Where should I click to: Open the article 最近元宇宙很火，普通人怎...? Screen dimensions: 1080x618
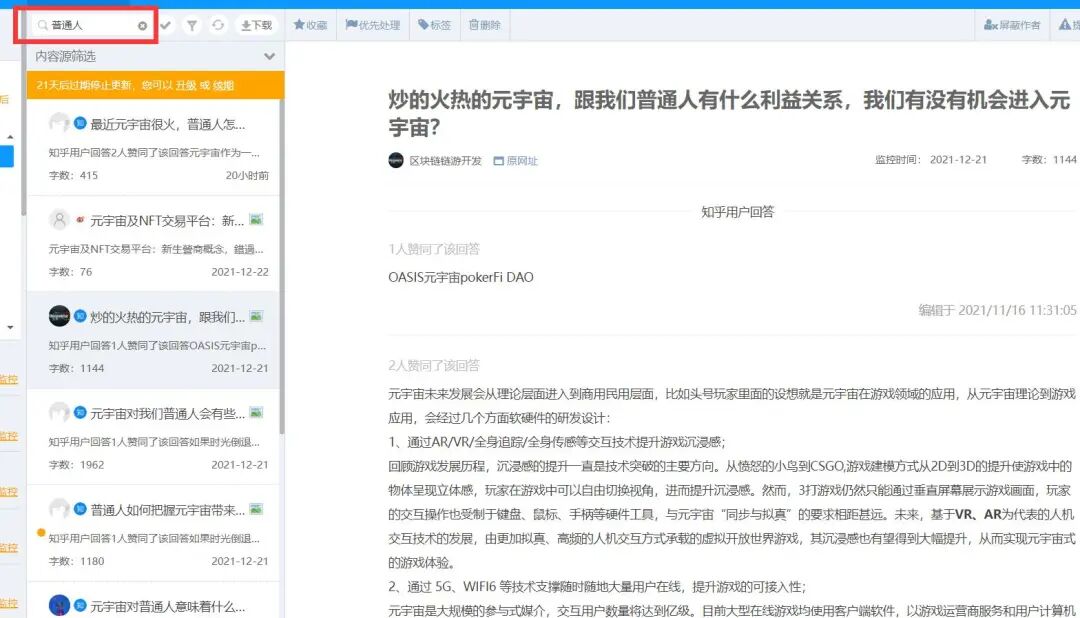(167, 125)
